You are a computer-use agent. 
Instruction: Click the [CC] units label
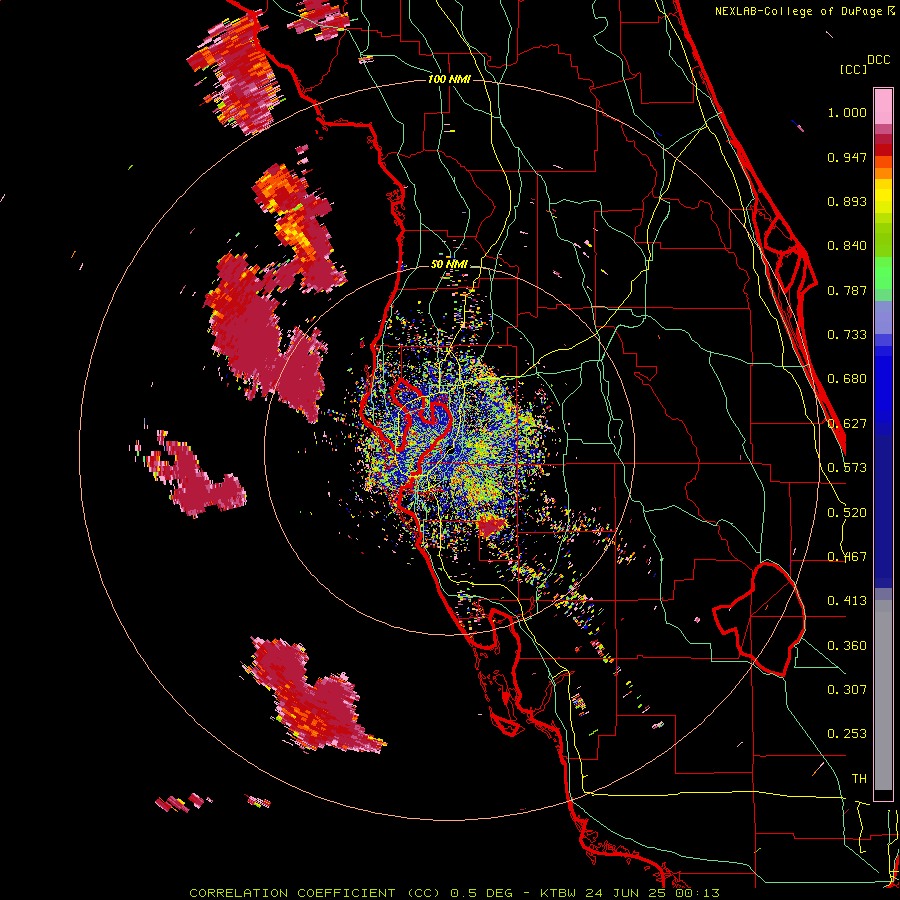pos(853,69)
